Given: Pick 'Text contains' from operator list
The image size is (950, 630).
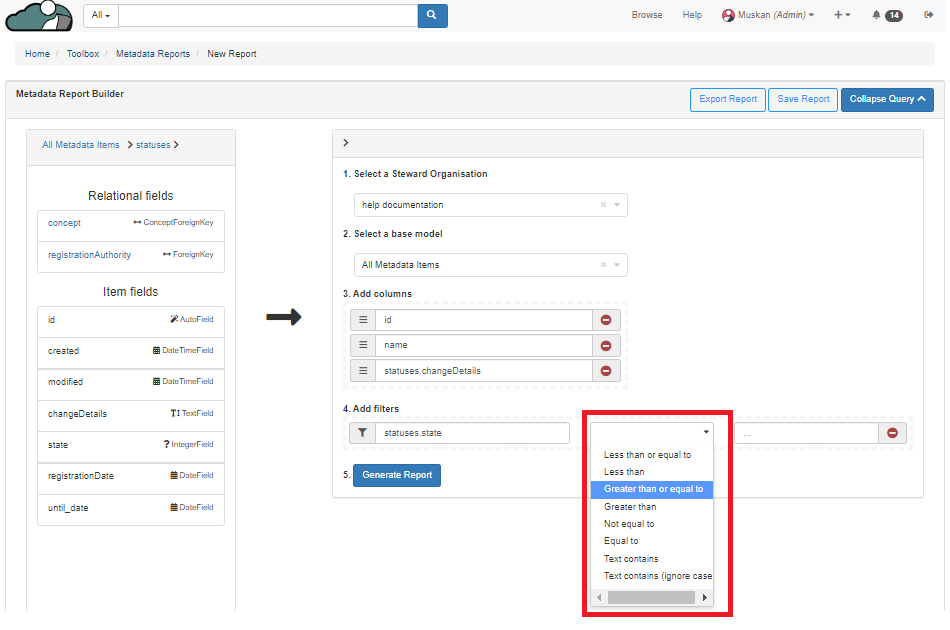Looking at the screenshot, I should [631, 558].
